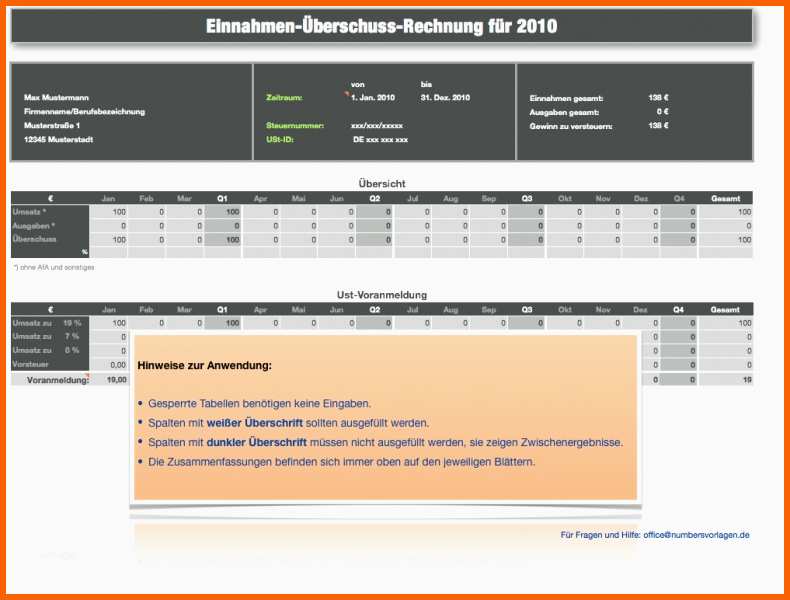Image resolution: width=790 pixels, height=600 pixels.
Task: Select the Max Mustermann name field
Action: (x=56, y=97)
